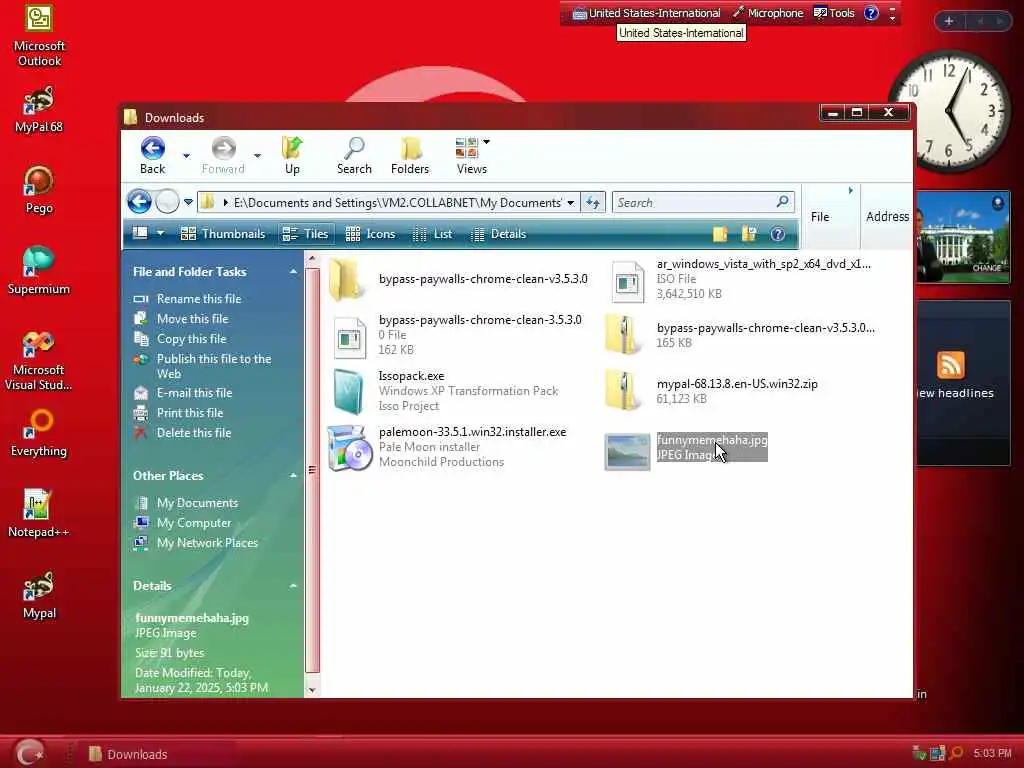Click the yellow folder icon on view bar
Screen dimensions: 1024x768
pos(720,234)
